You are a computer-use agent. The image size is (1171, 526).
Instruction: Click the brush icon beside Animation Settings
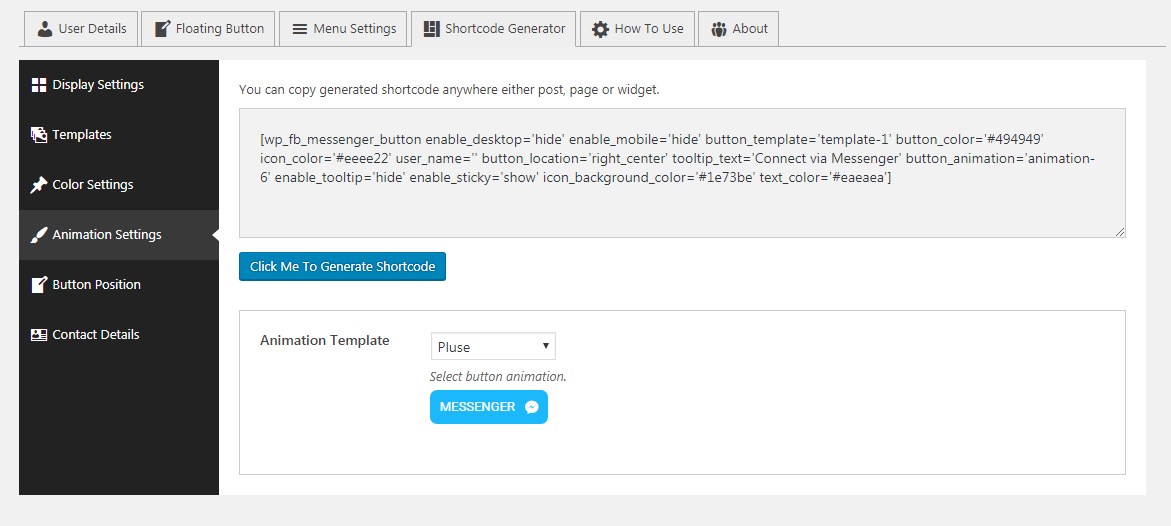39,235
